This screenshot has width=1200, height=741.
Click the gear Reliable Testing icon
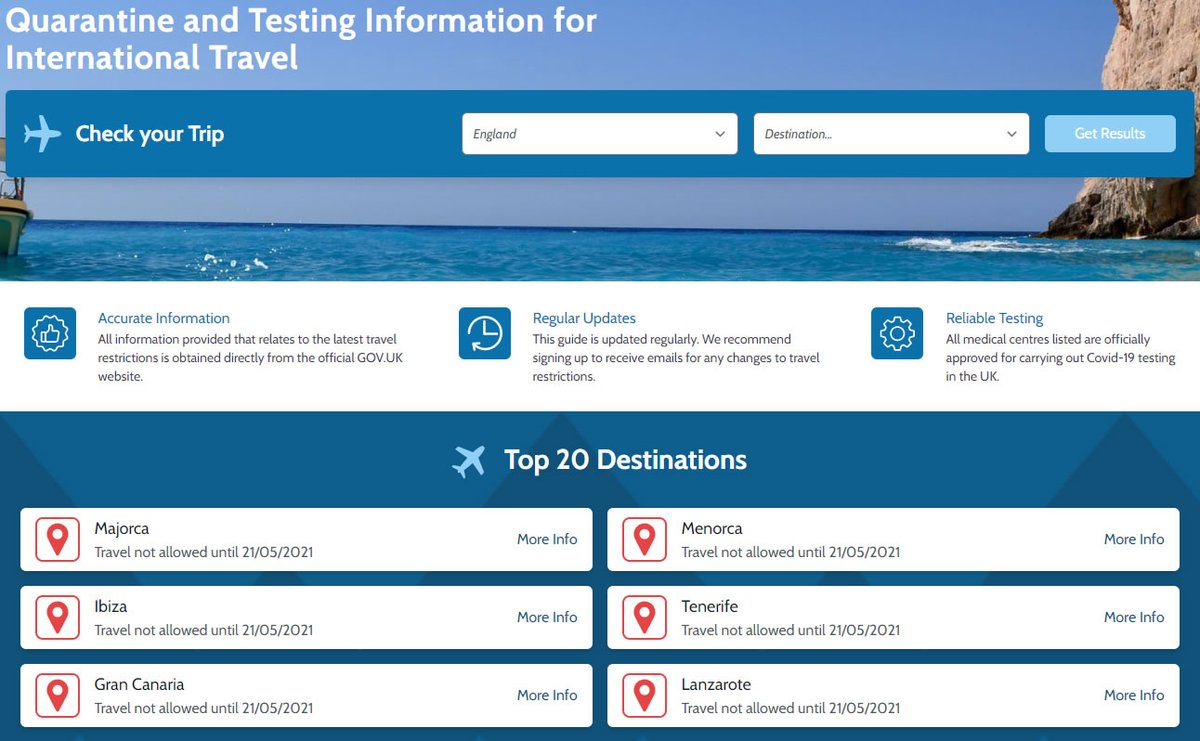pyautogui.click(x=897, y=333)
